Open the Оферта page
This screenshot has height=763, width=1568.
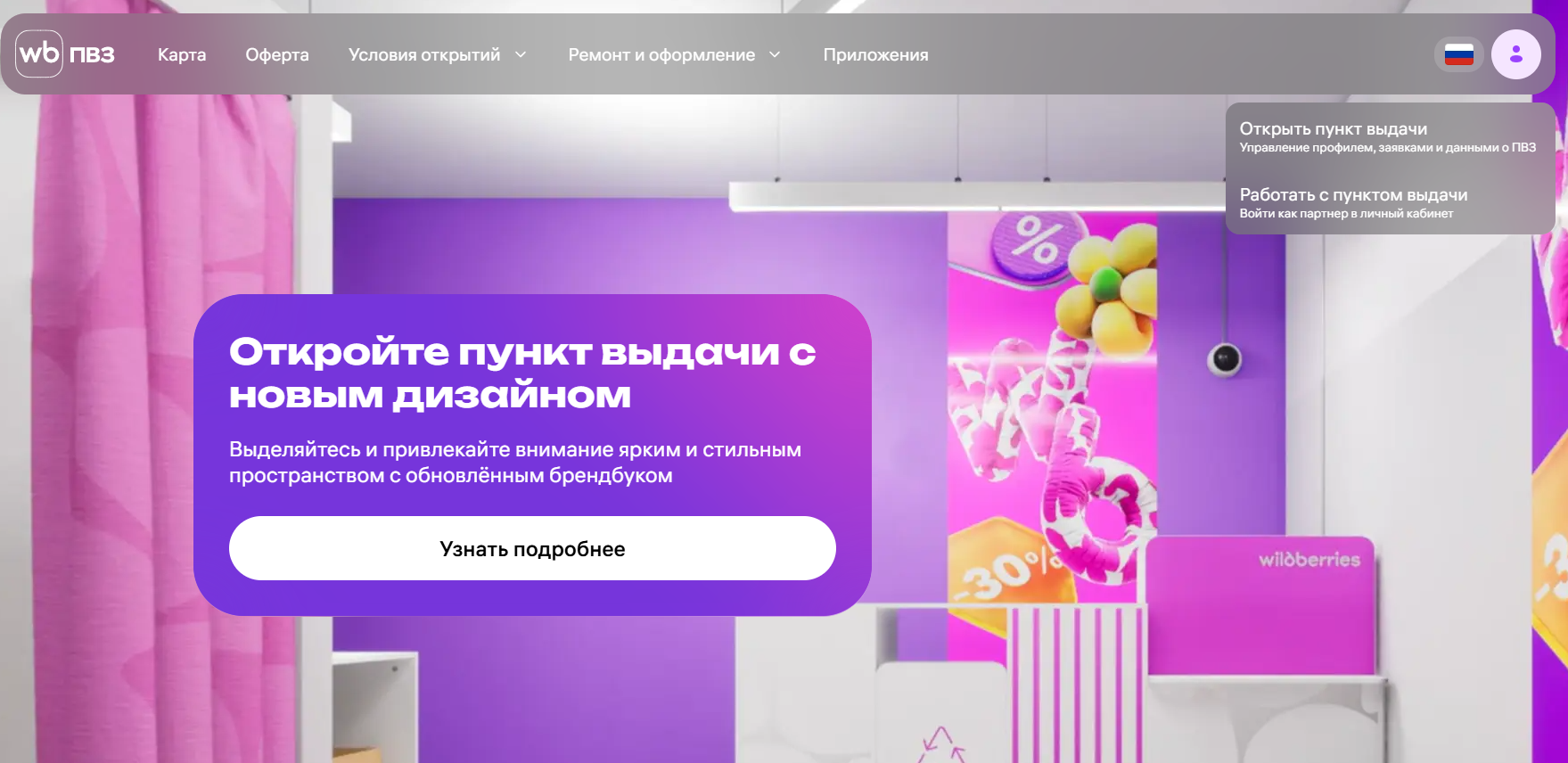[277, 54]
